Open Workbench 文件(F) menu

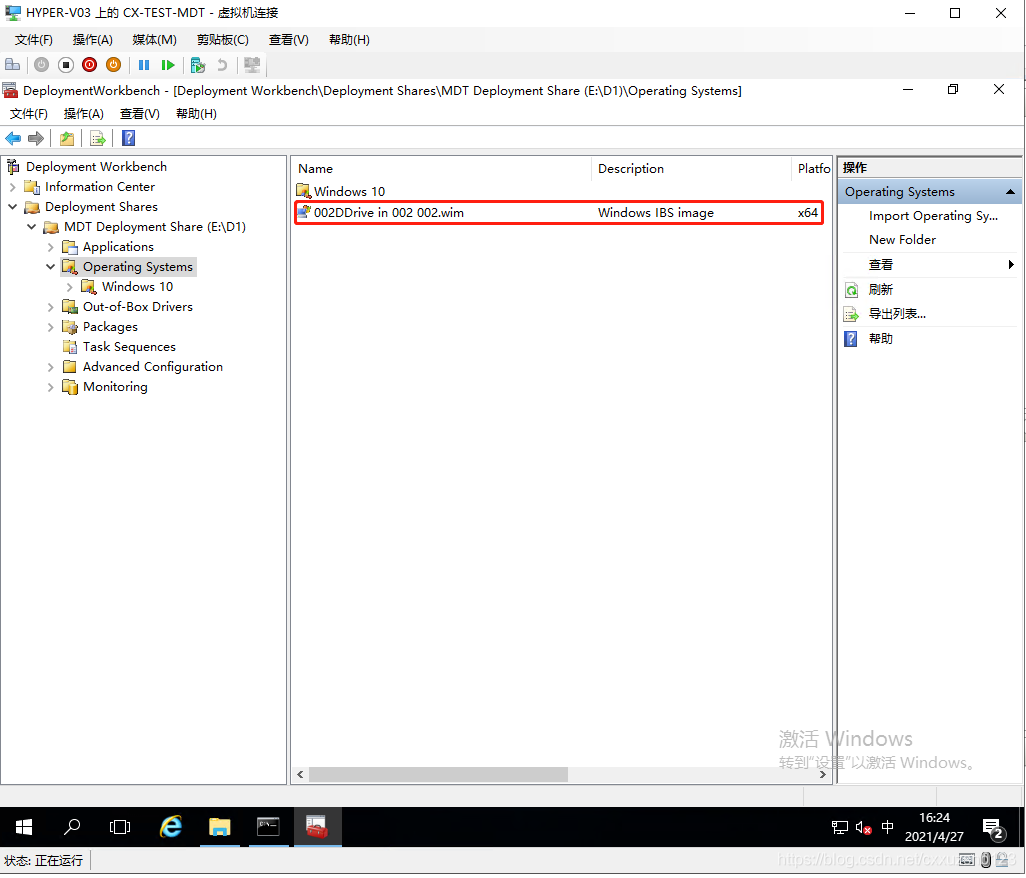[28, 114]
